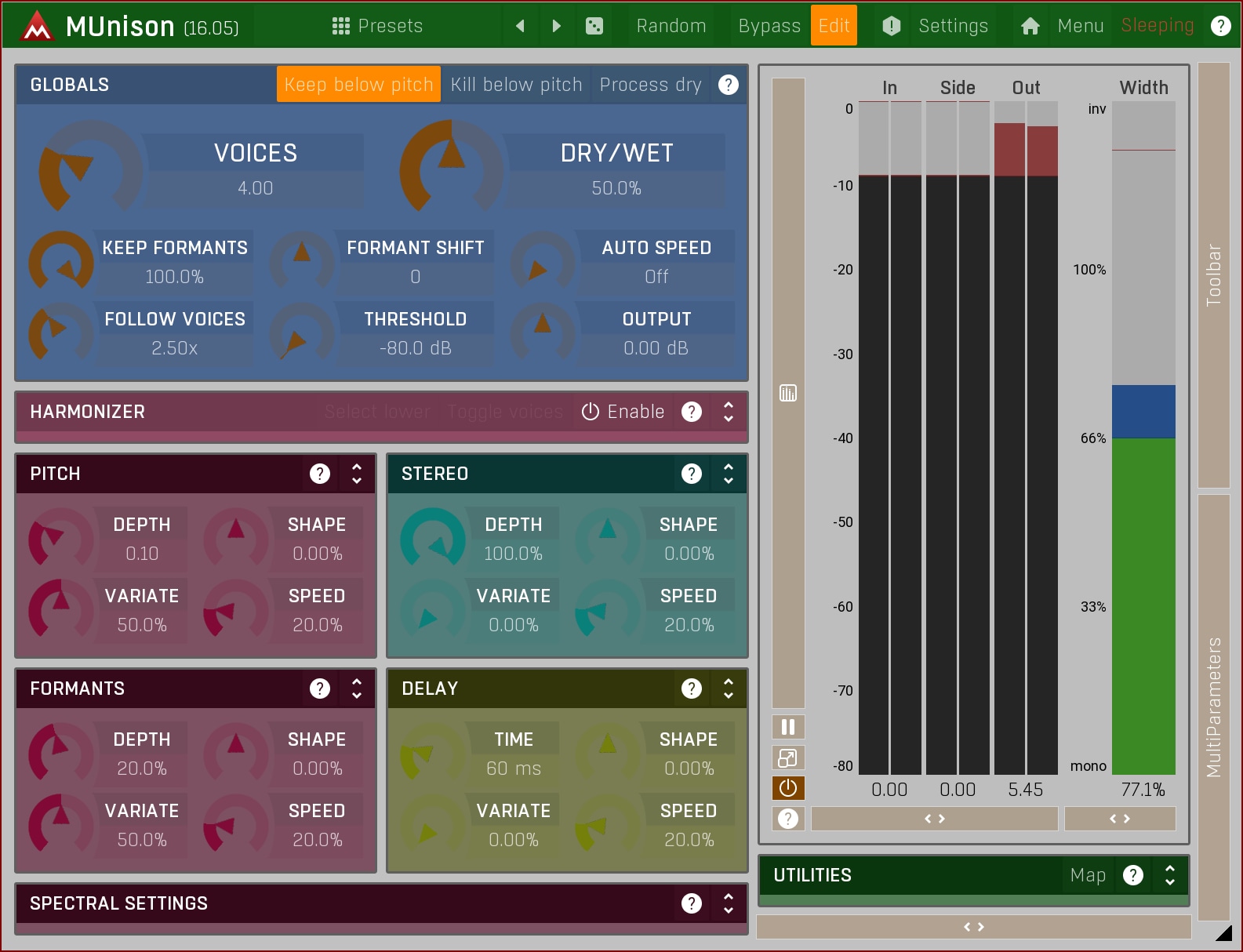1243x952 pixels.
Task: Click the Width 77.1% readout
Action: 1143,790
